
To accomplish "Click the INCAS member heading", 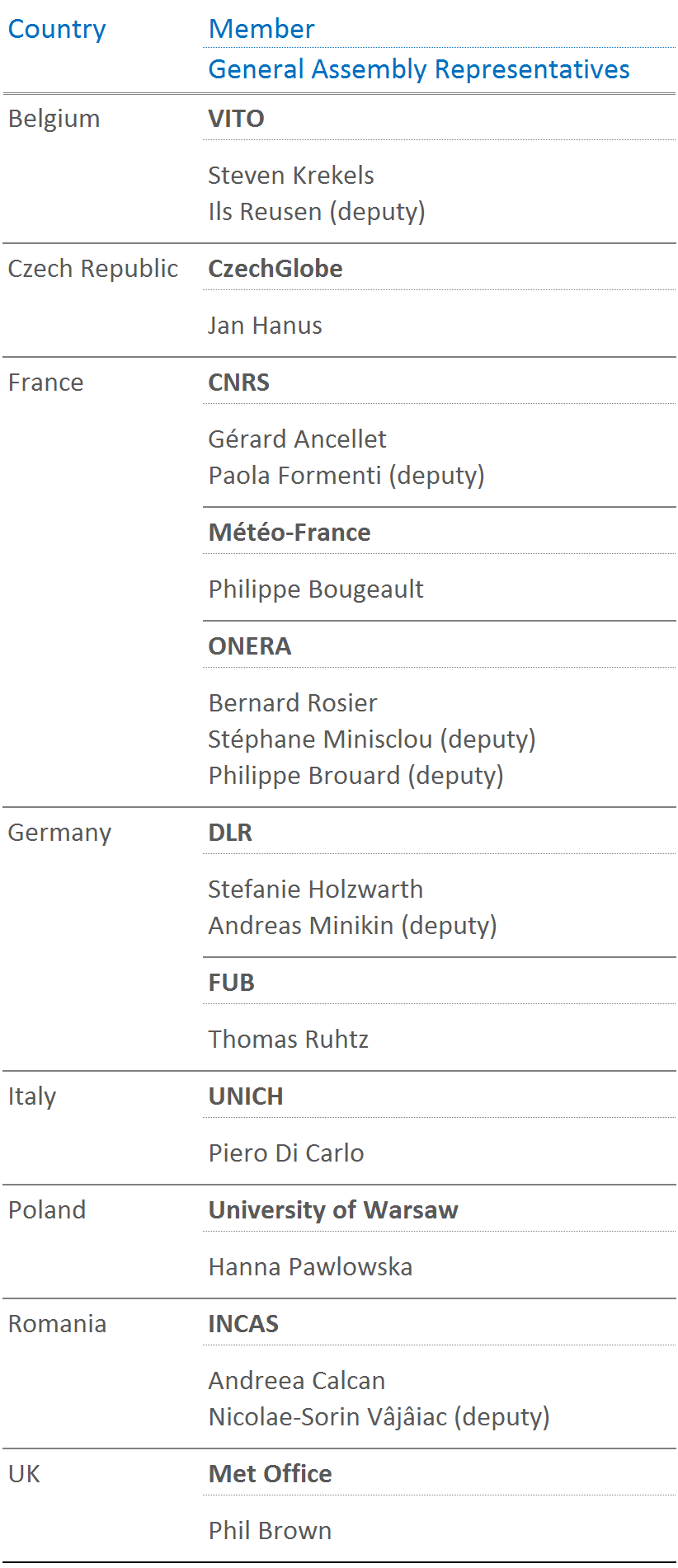I will tap(243, 1324).
